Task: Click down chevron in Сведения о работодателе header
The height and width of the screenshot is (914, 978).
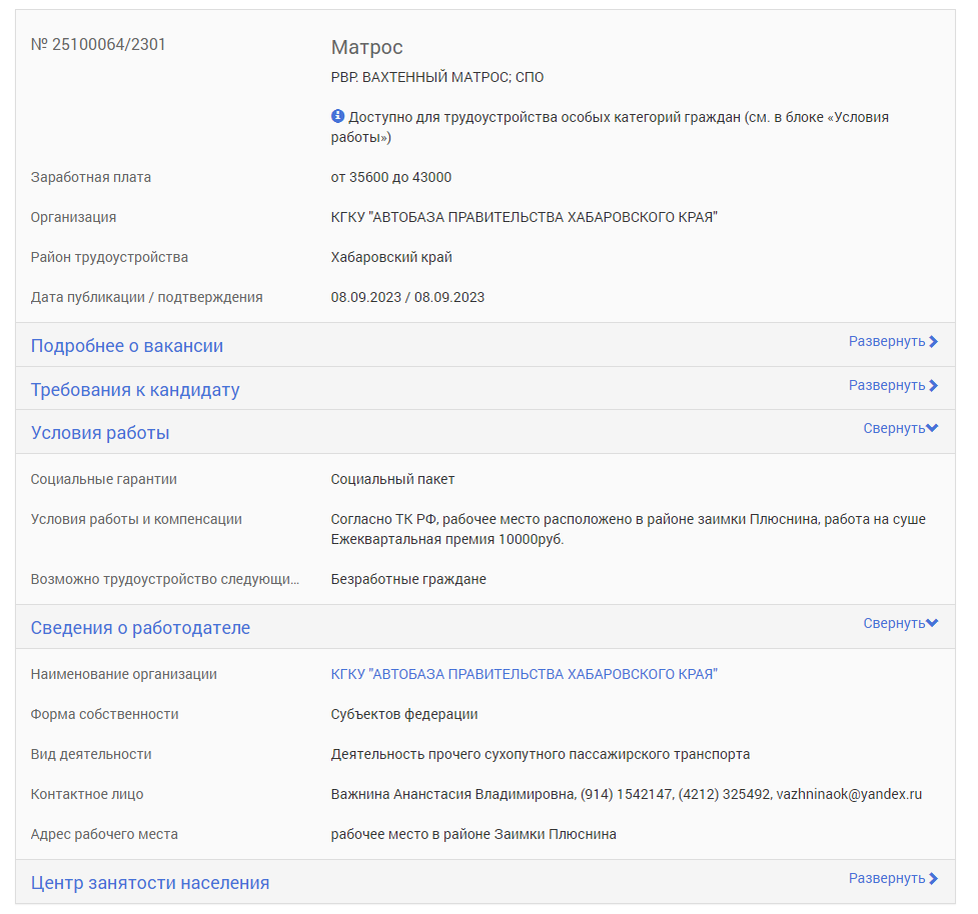Action: (932, 623)
